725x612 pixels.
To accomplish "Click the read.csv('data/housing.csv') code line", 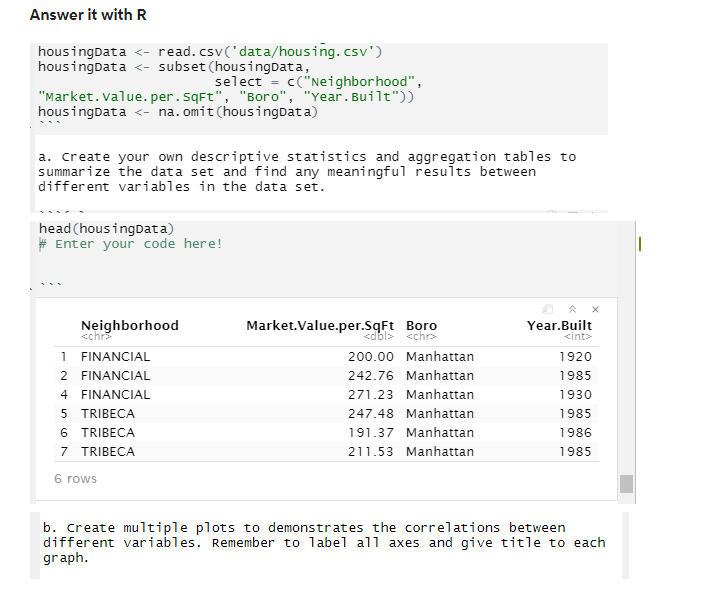I will tap(210, 51).
